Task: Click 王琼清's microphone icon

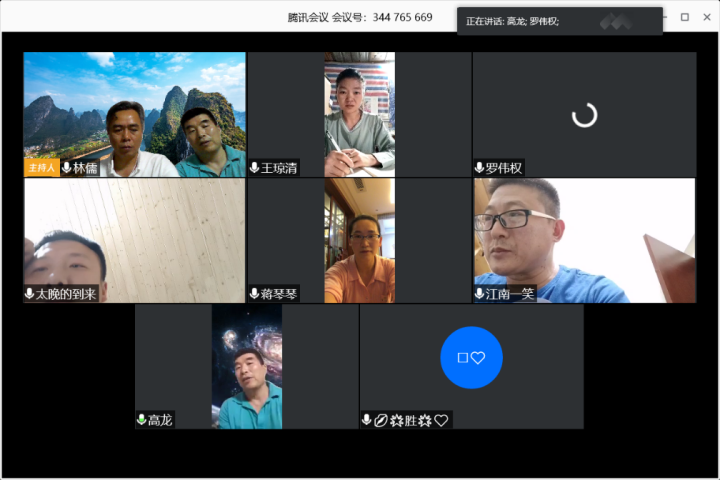Action: pos(255,168)
